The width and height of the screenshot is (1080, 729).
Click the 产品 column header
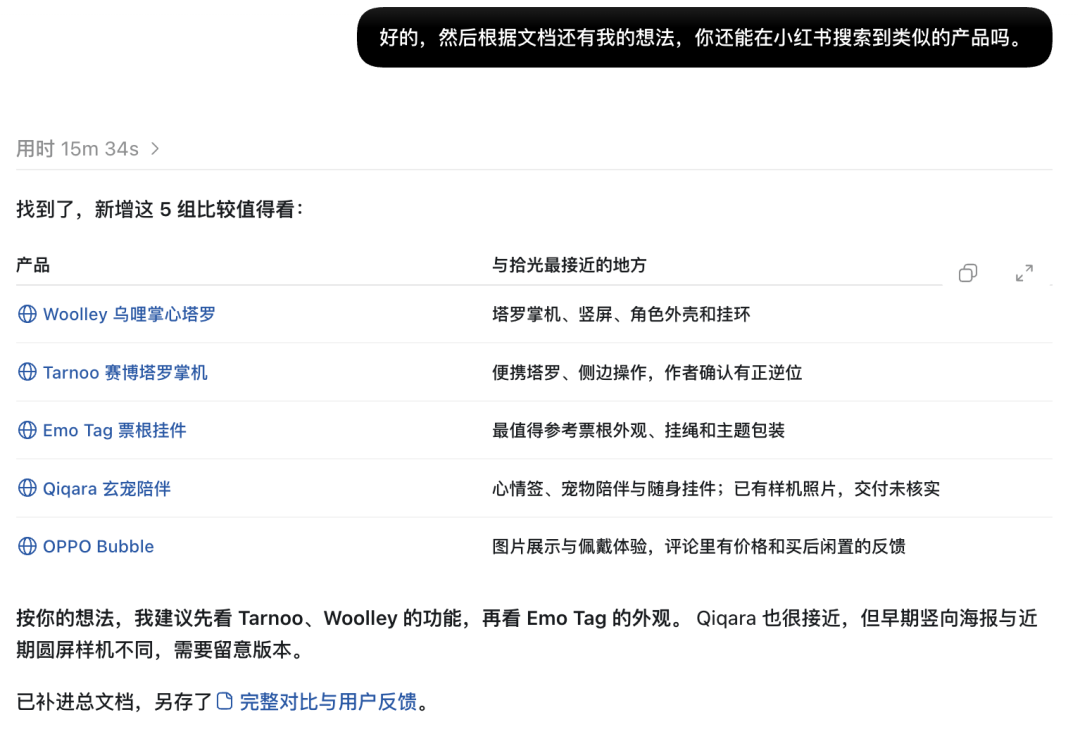click(33, 265)
